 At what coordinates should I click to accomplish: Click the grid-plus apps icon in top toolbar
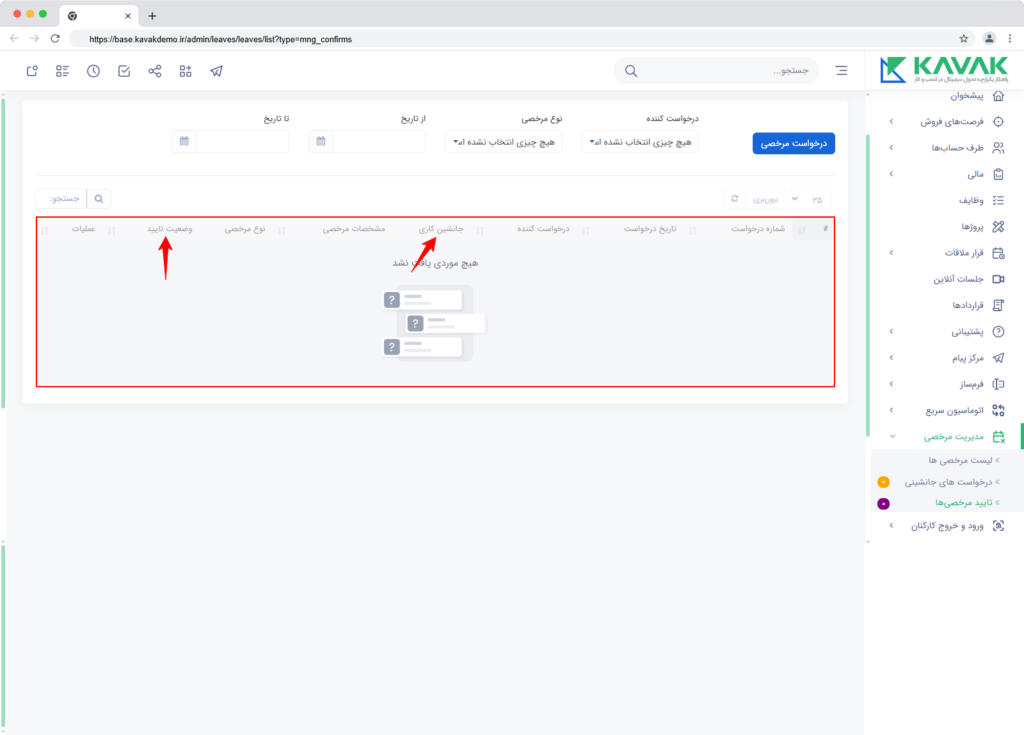click(185, 71)
